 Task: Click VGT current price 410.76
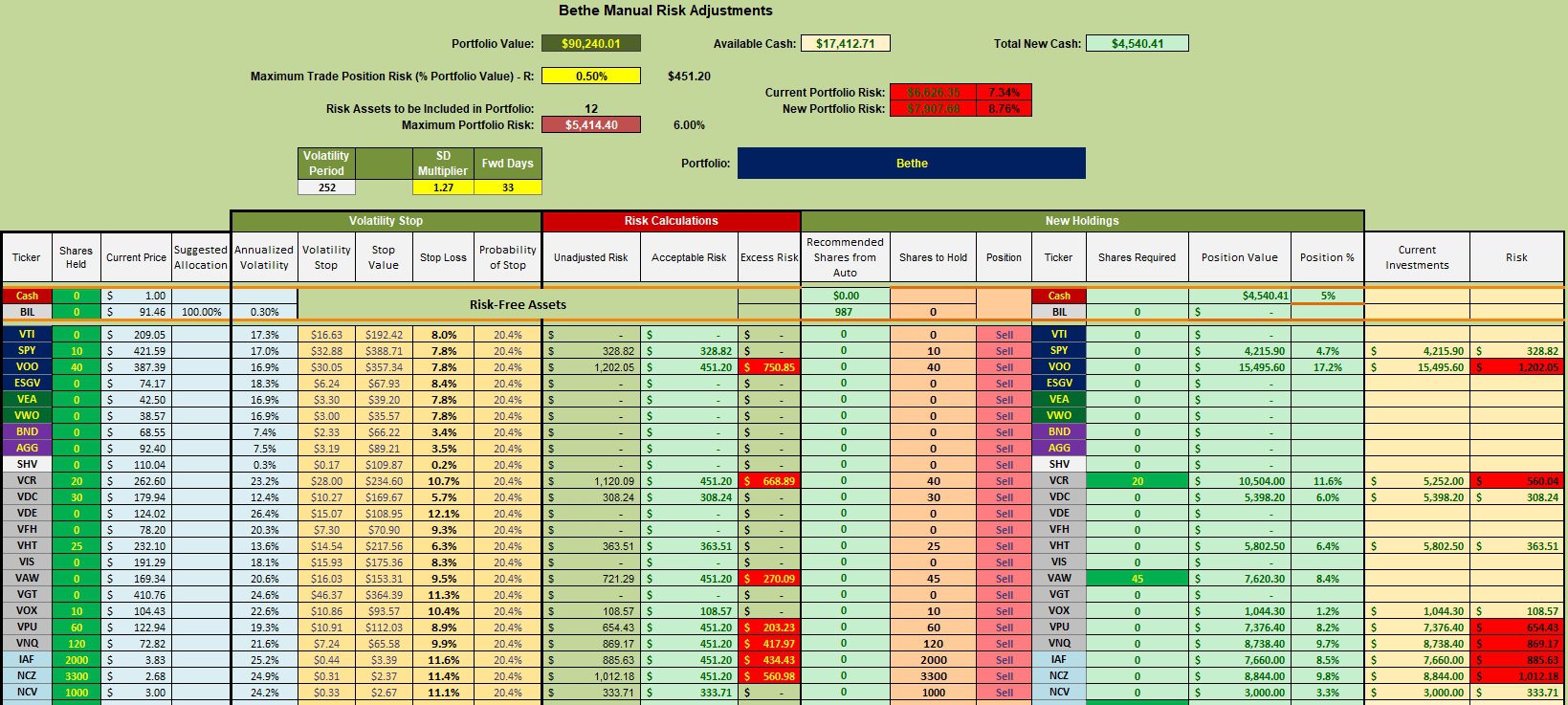pyautogui.click(x=136, y=595)
